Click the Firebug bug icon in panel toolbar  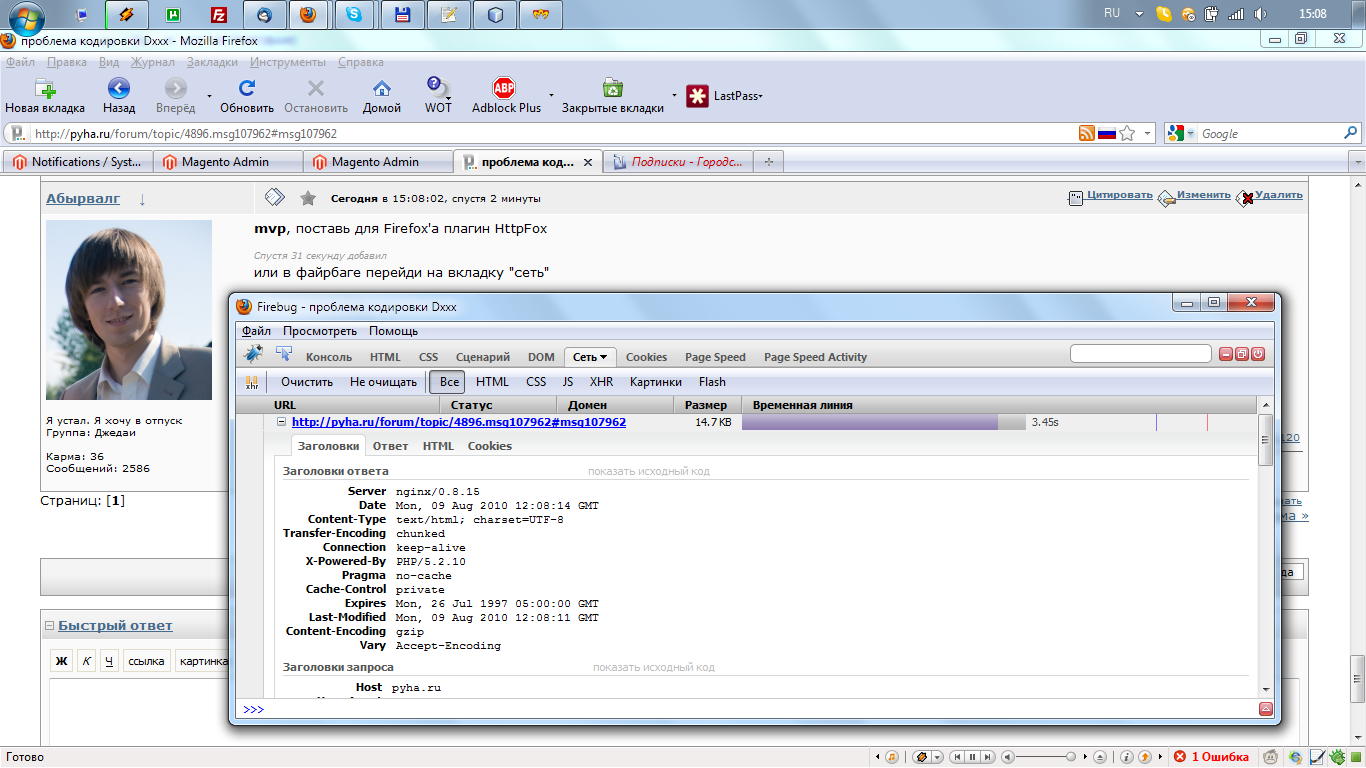coord(254,354)
